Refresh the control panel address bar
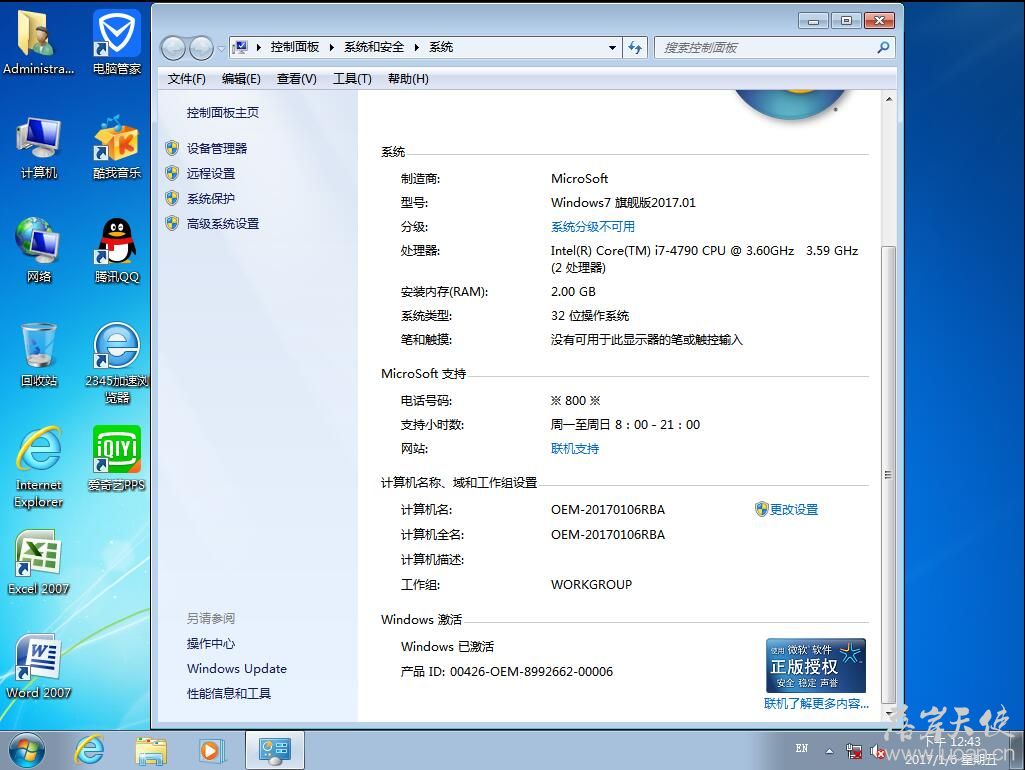The height and width of the screenshot is (770, 1025). [635, 47]
